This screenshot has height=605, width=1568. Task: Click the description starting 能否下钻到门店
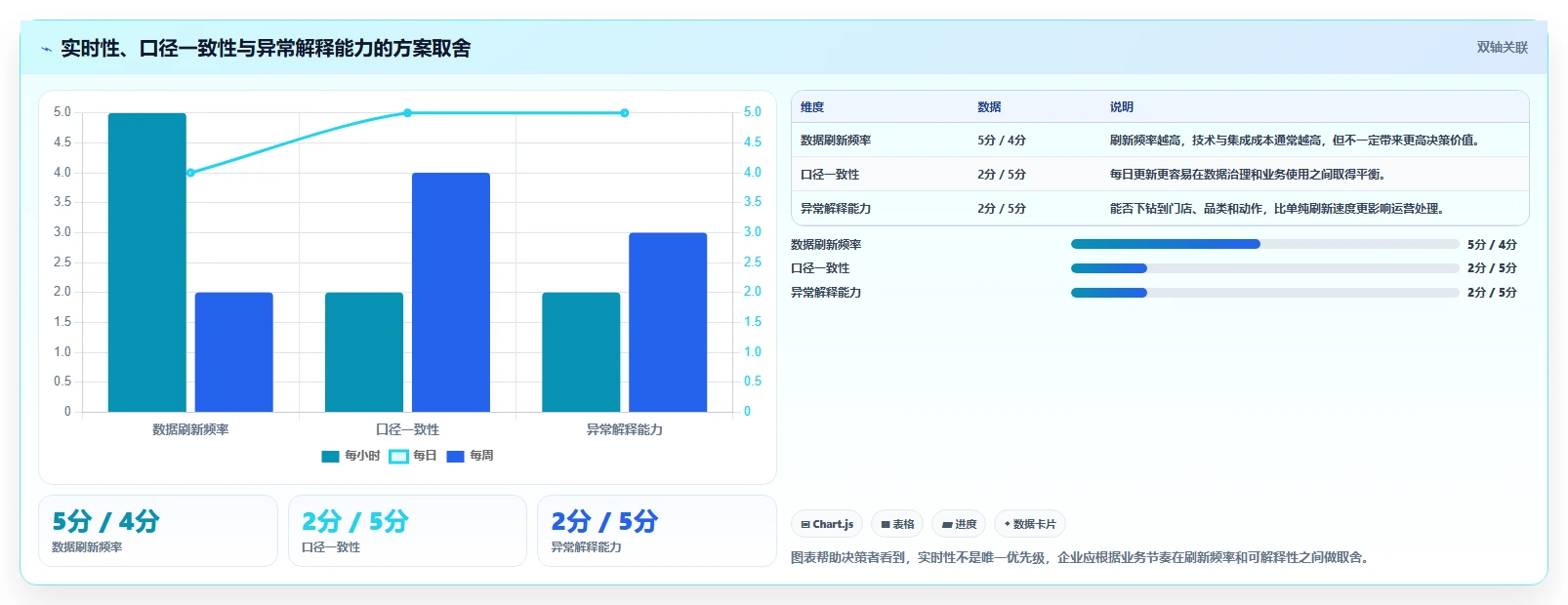pos(1278,209)
